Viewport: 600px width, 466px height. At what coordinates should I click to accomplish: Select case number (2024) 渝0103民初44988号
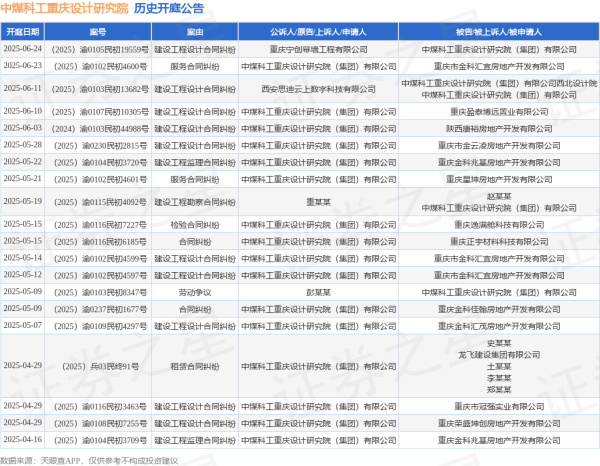tap(100, 129)
